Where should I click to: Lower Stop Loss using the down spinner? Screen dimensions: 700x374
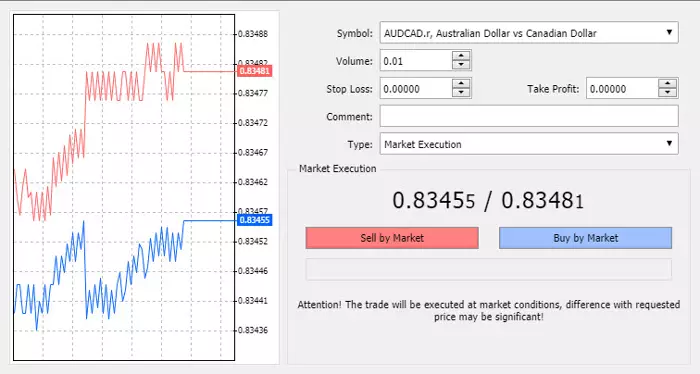[461, 93]
